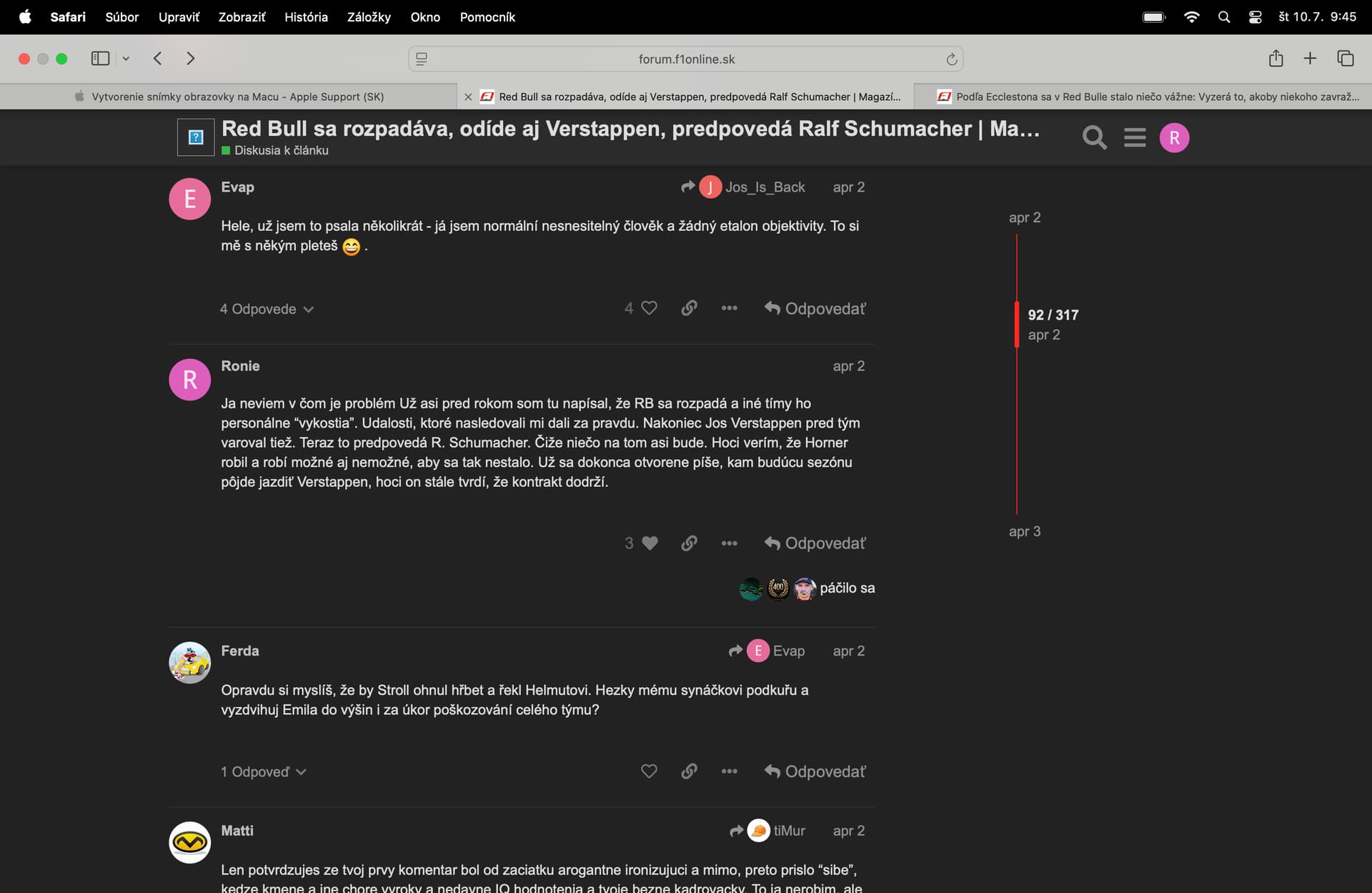The width and height of the screenshot is (1372, 893).
Task: Open the Wi-Fi status menu
Action: [x=1191, y=17]
